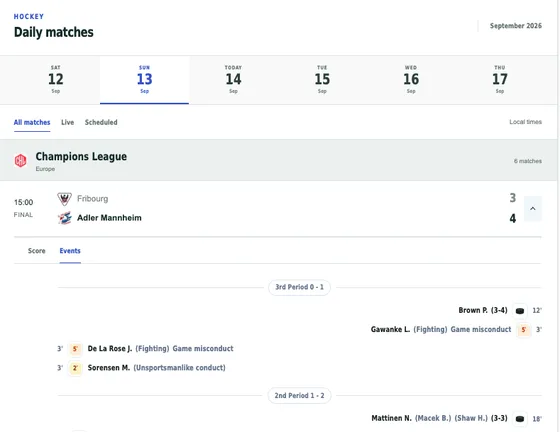The image size is (560, 432).
Task: Click the Fribourg team crest icon
Action: [64, 199]
